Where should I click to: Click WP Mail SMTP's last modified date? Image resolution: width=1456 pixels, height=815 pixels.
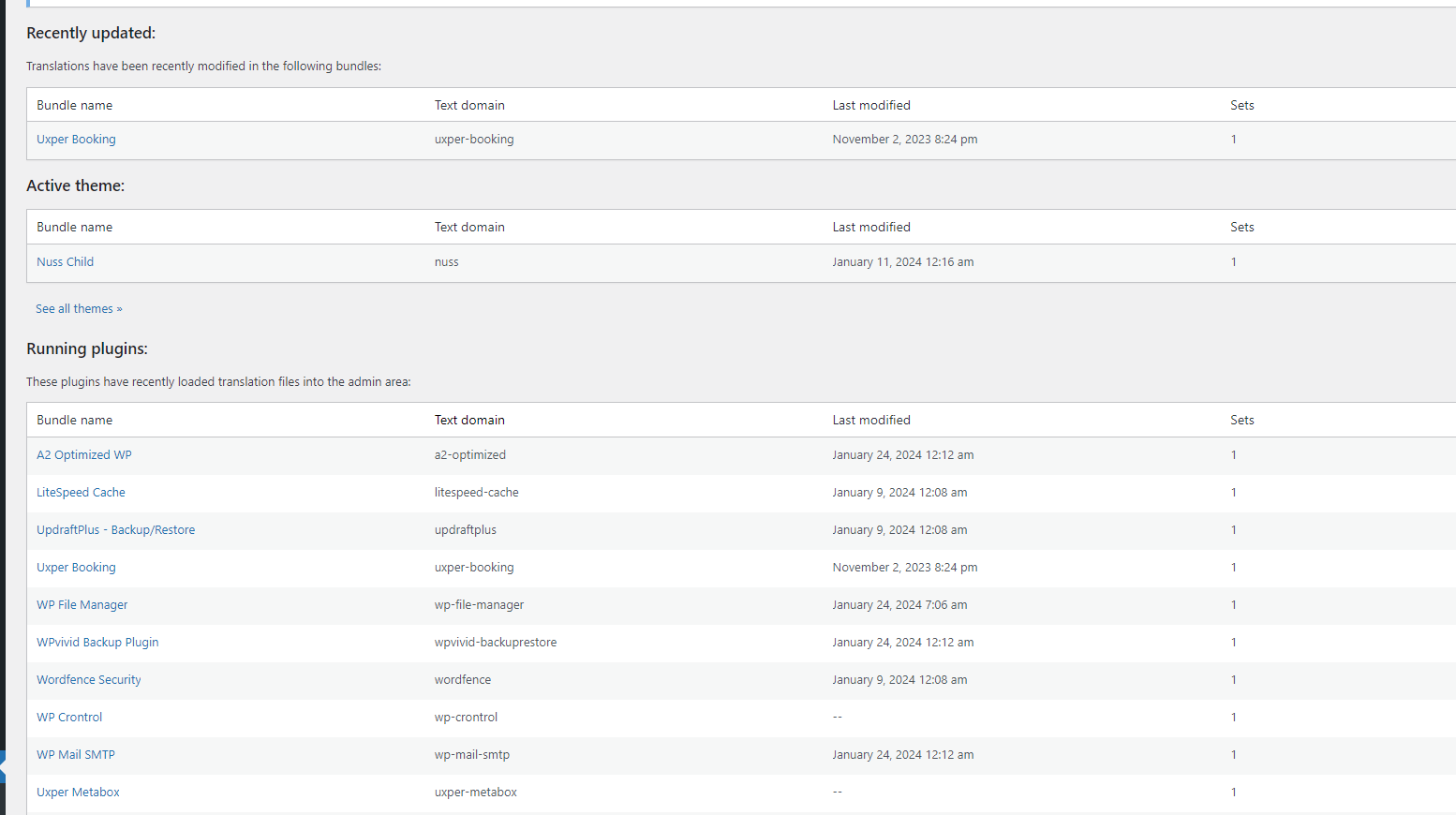tap(903, 754)
